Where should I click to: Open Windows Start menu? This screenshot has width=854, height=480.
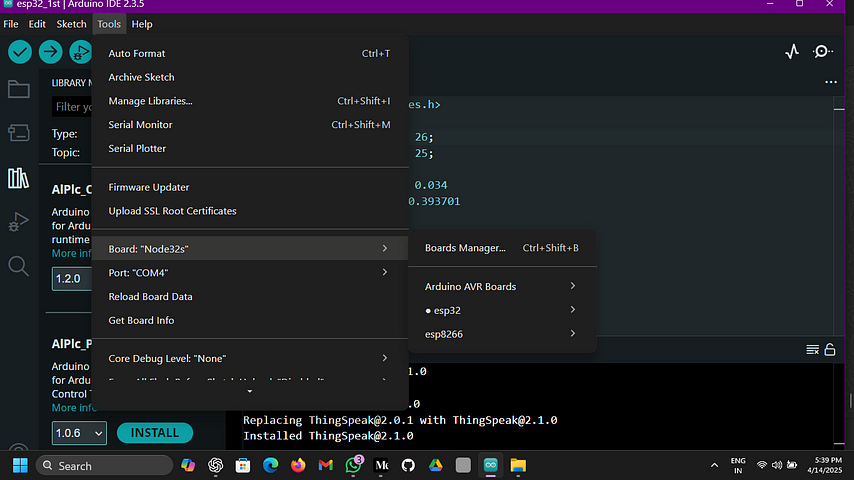20,465
